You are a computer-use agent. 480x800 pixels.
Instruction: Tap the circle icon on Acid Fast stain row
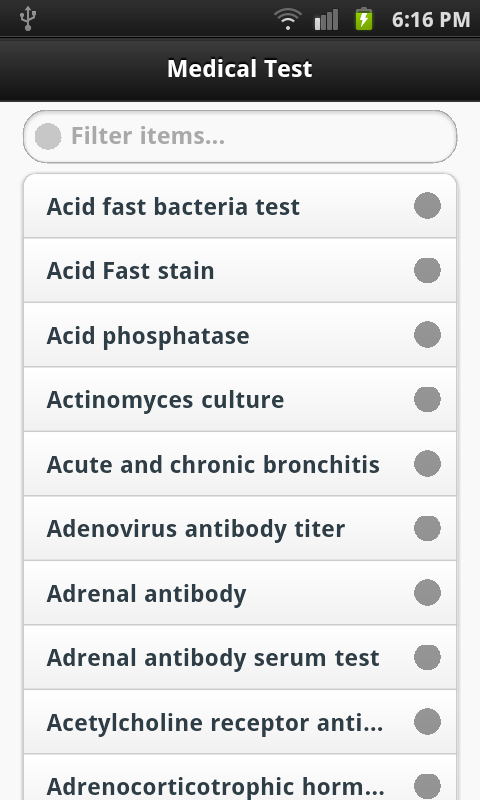pyautogui.click(x=427, y=270)
